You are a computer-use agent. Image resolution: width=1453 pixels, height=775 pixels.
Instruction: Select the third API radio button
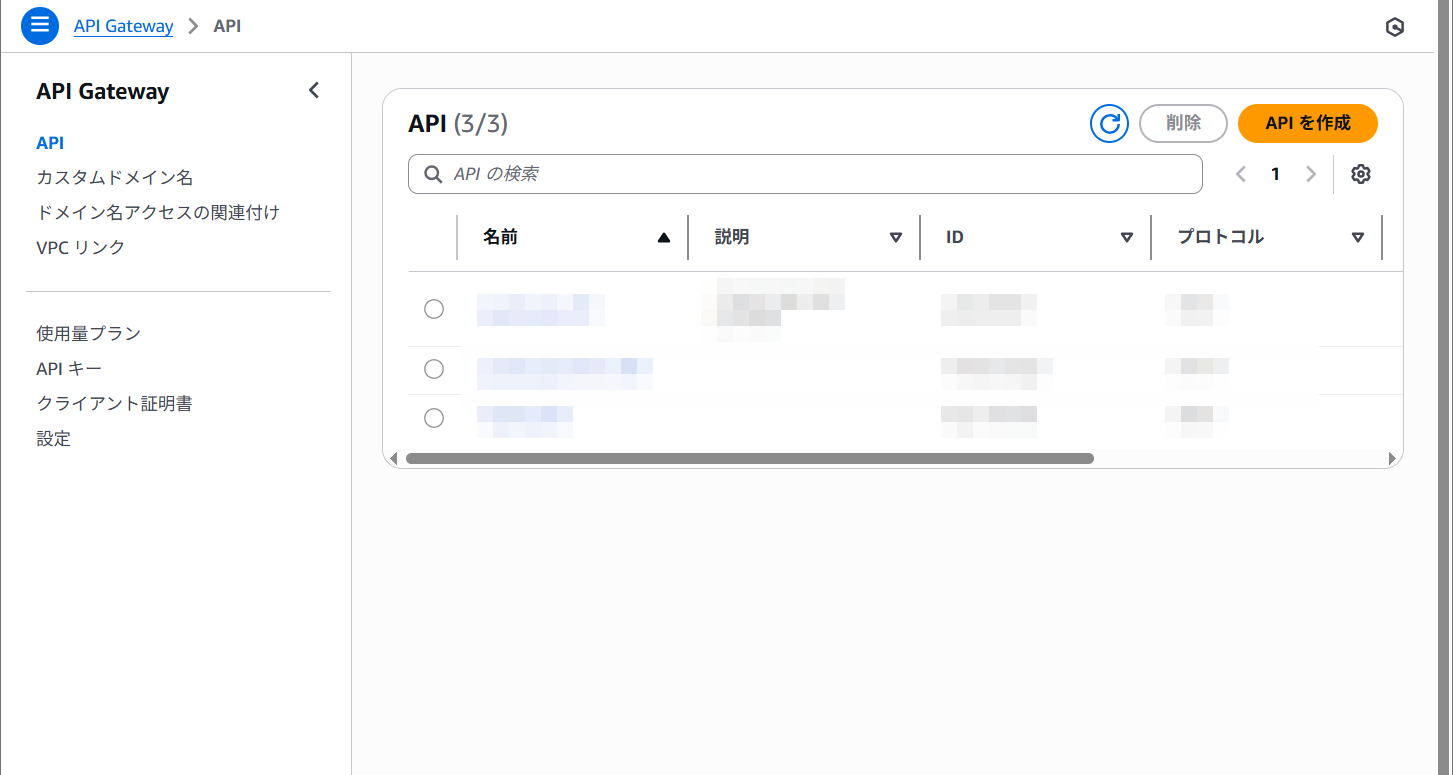pyautogui.click(x=434, y=418)
